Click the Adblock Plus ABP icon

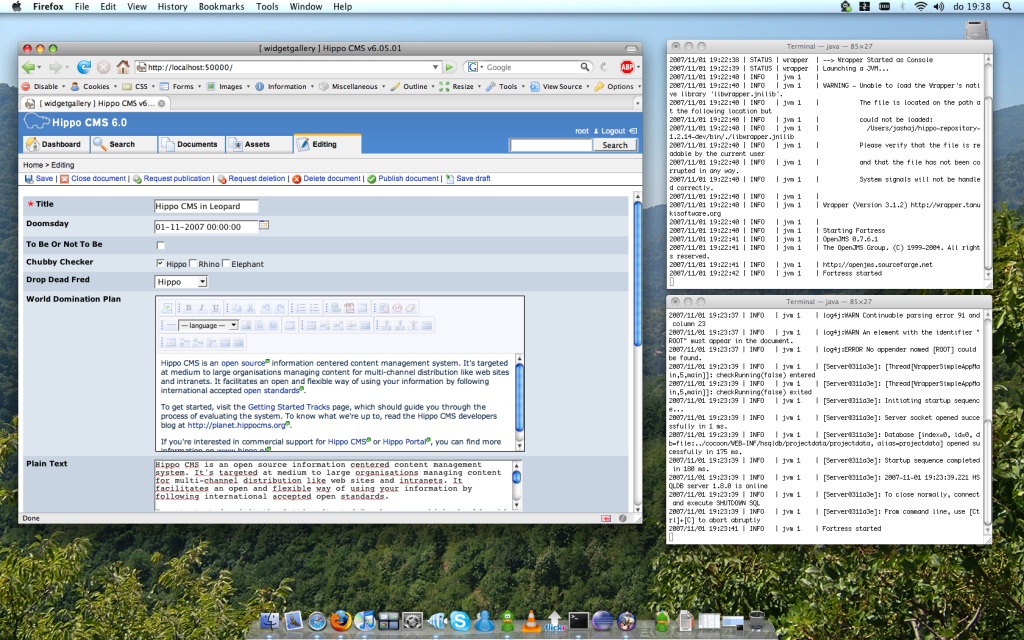click(x=627, y=67)
